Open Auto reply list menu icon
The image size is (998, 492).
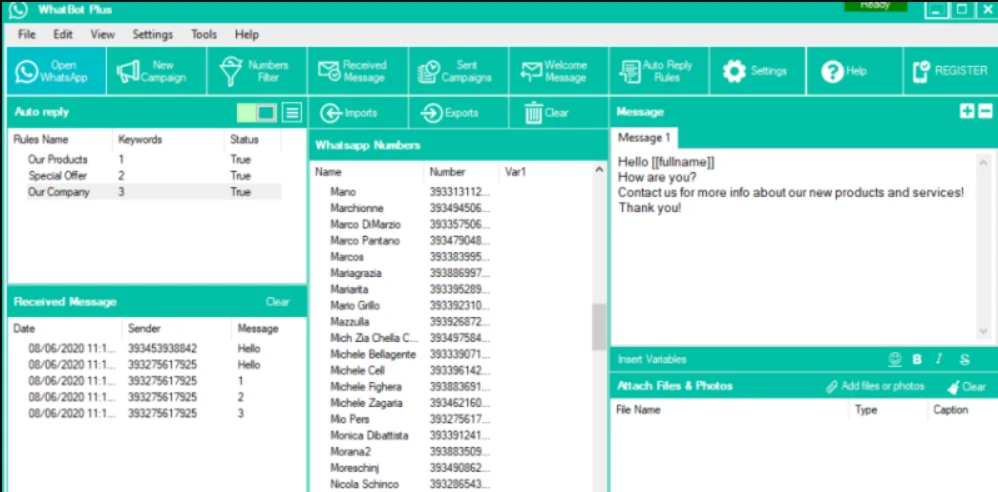coord(292,113)
